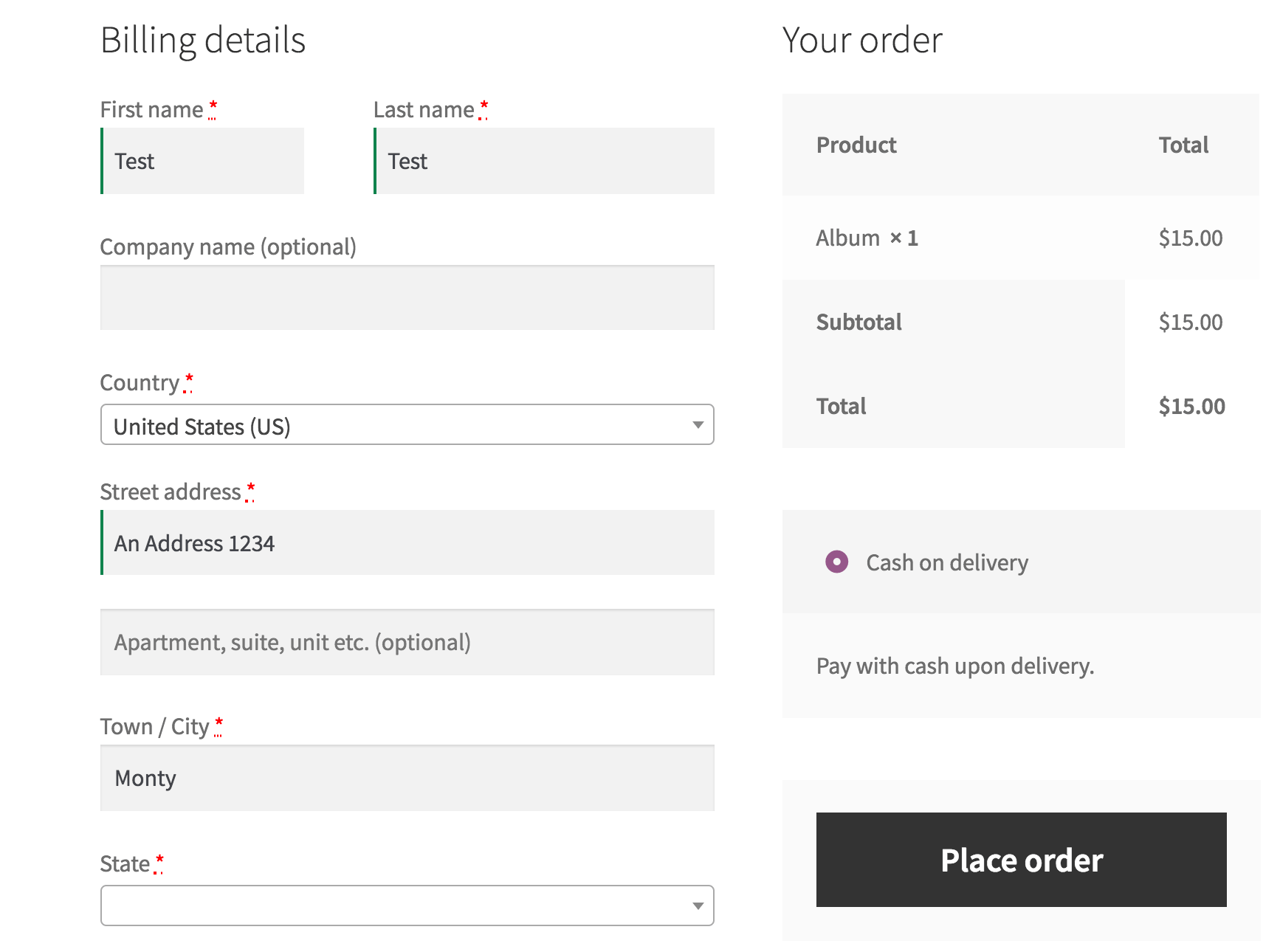Click the Town / City field
Image resolution: width=1280 pixels, height=952 pixels.
(x=407, y=778)
